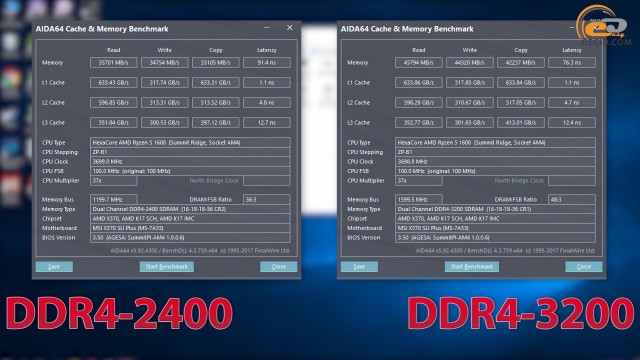Select L2 cache write 310.67 GB/s
This screenshot has height=360, width=640.
pyautogui.click(x=470, y=102)
